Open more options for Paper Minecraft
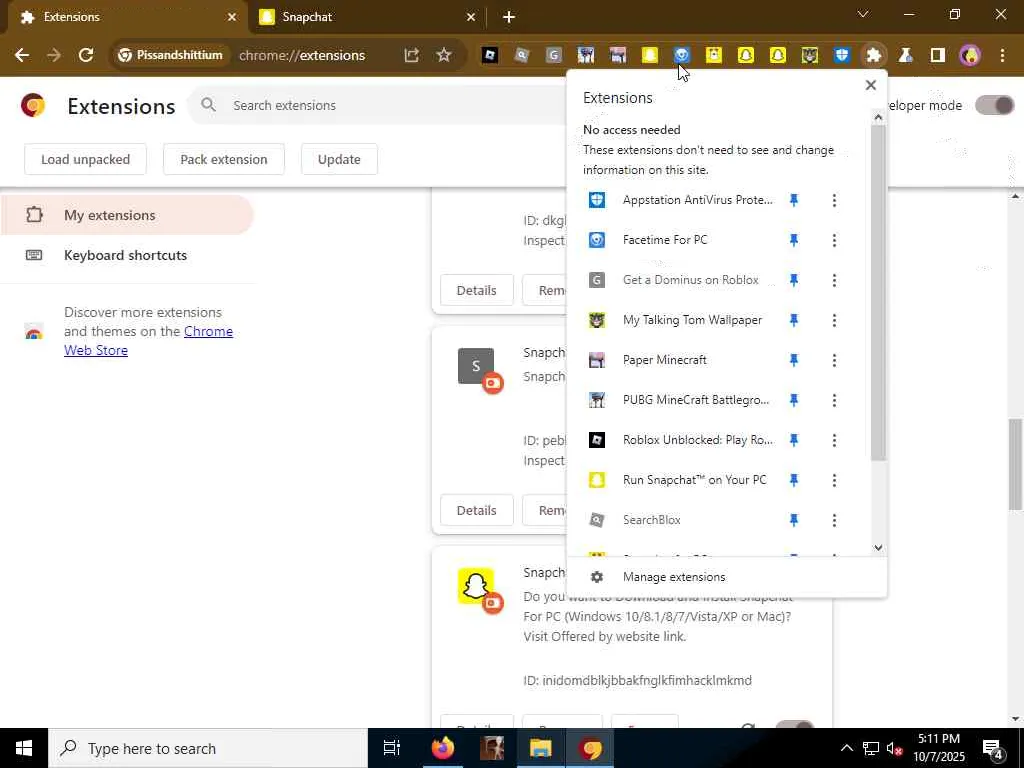Screen dimensions: 1024x768 pos(834,360)
